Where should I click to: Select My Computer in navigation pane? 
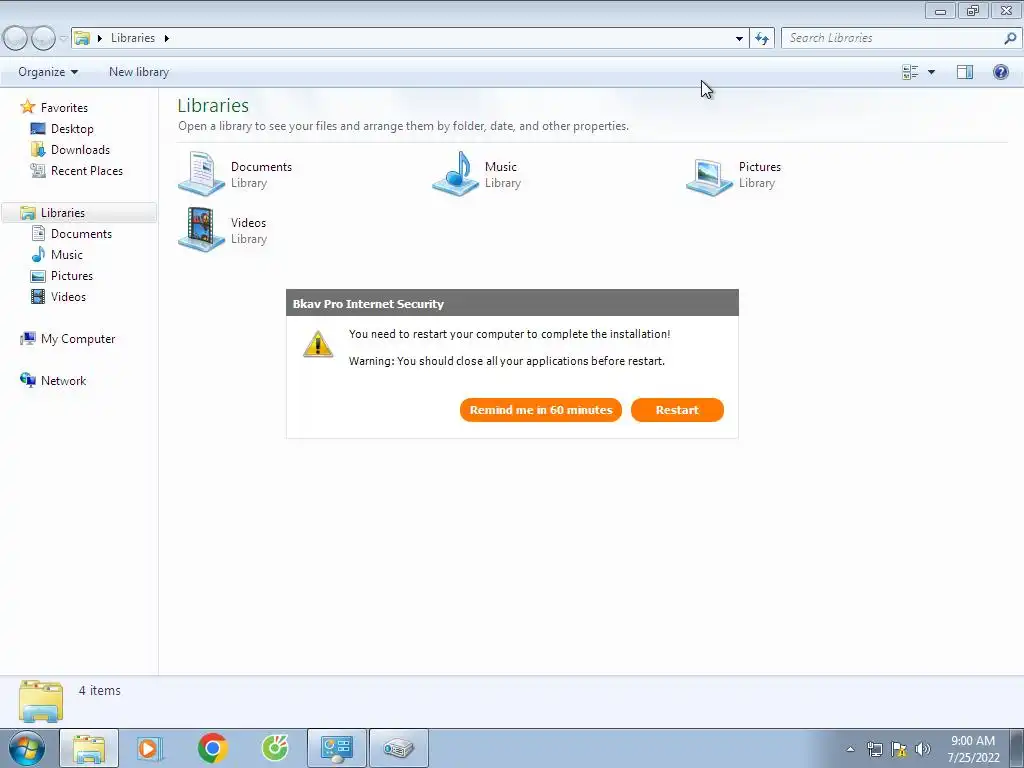point(78,338)
